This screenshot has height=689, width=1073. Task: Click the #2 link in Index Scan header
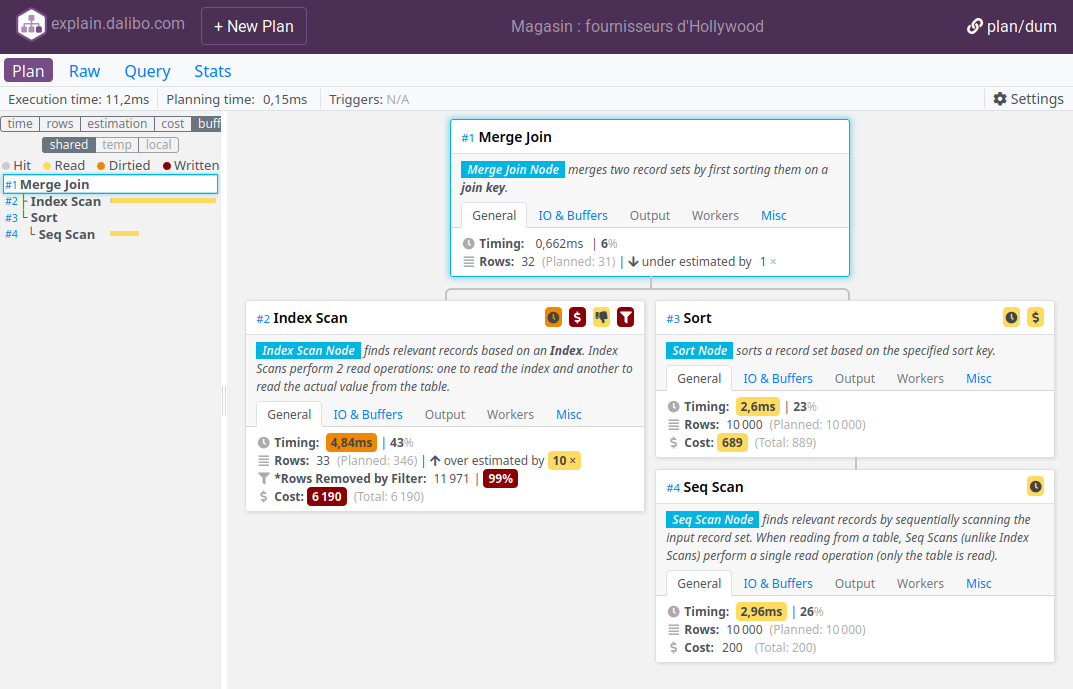[263, 319]
